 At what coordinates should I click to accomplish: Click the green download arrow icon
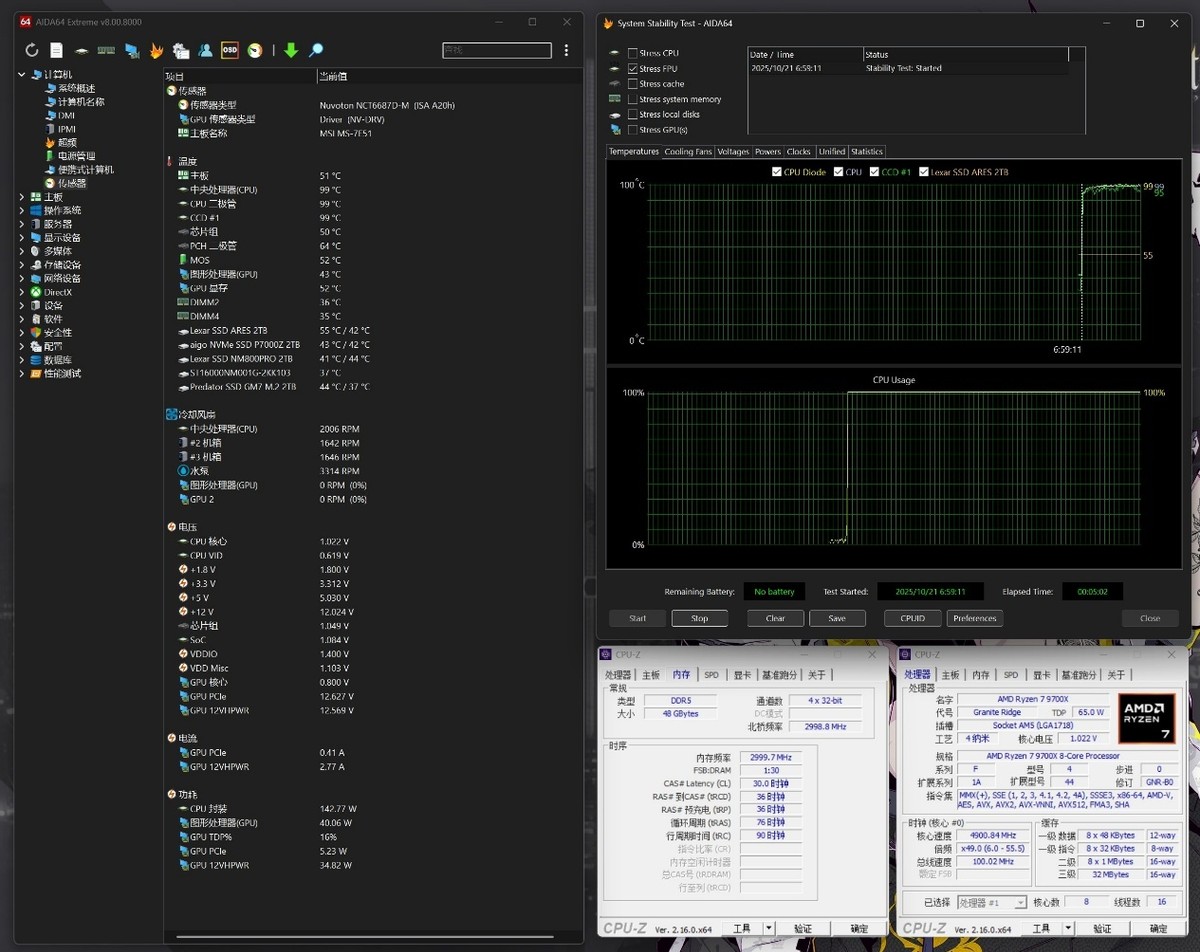[291, 50]
